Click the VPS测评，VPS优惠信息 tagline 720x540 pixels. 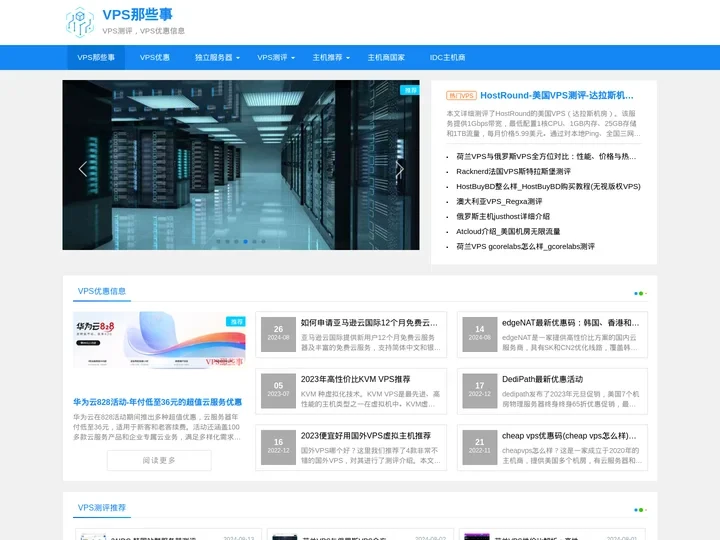(143, 31)
